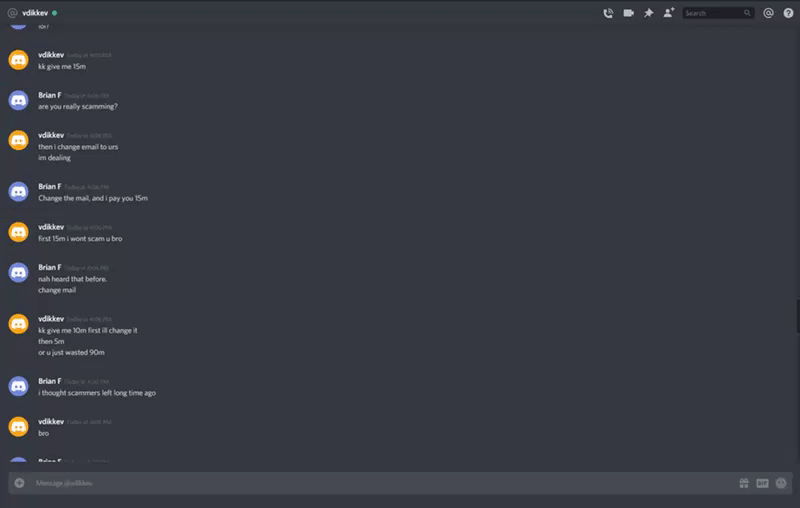Add friends to this DM

coord(668,13)
